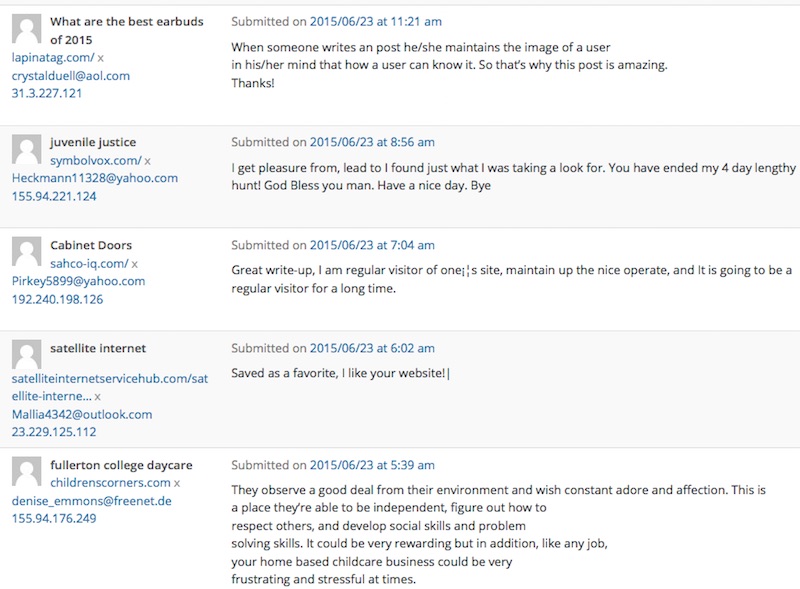The width and height of the screenshot is (800, 589).
Task: Open the lapinatag.com link
Action: coord(53,58)
